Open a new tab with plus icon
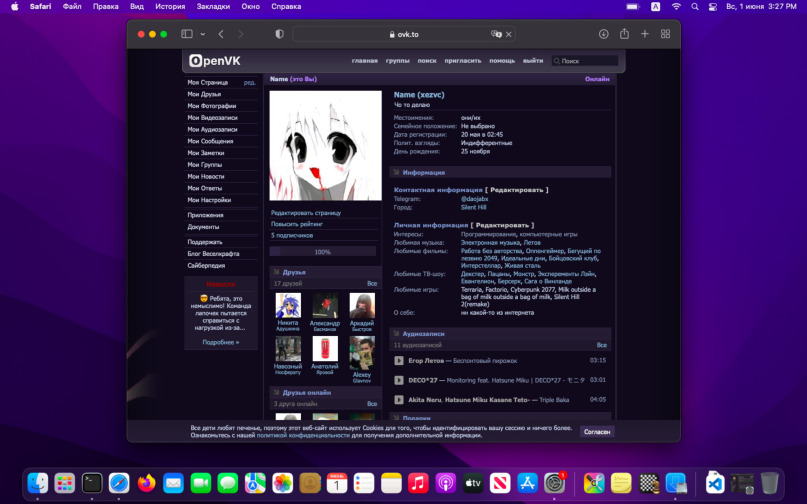 pyautogui.click(x=645, y=34)
